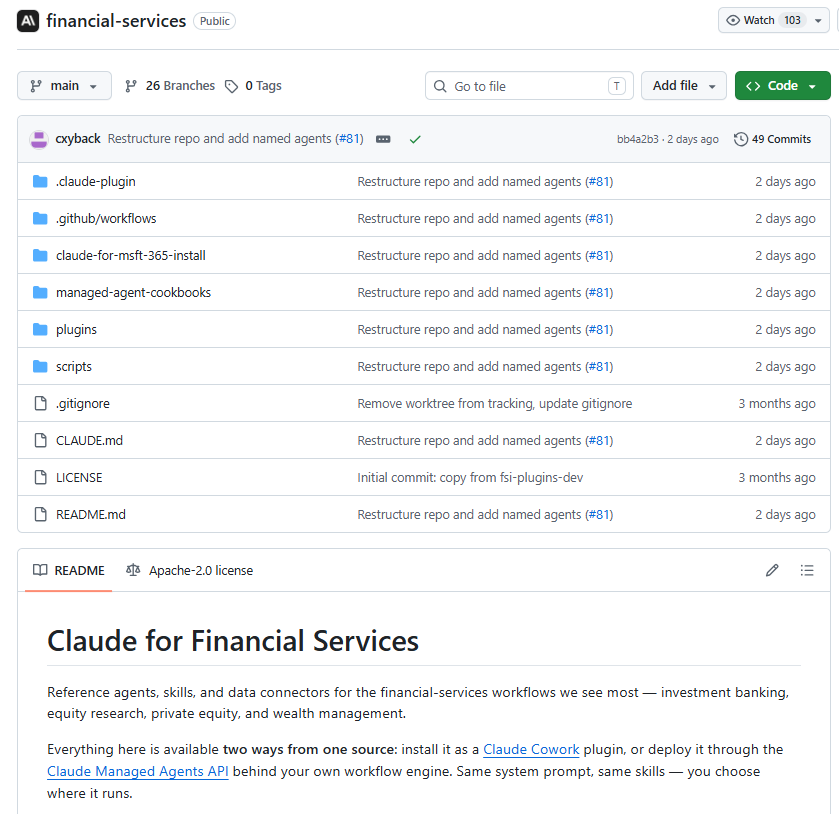Click the Claude for Financial Services heading
Screen dimensions: 839x814
coord(233,641)
